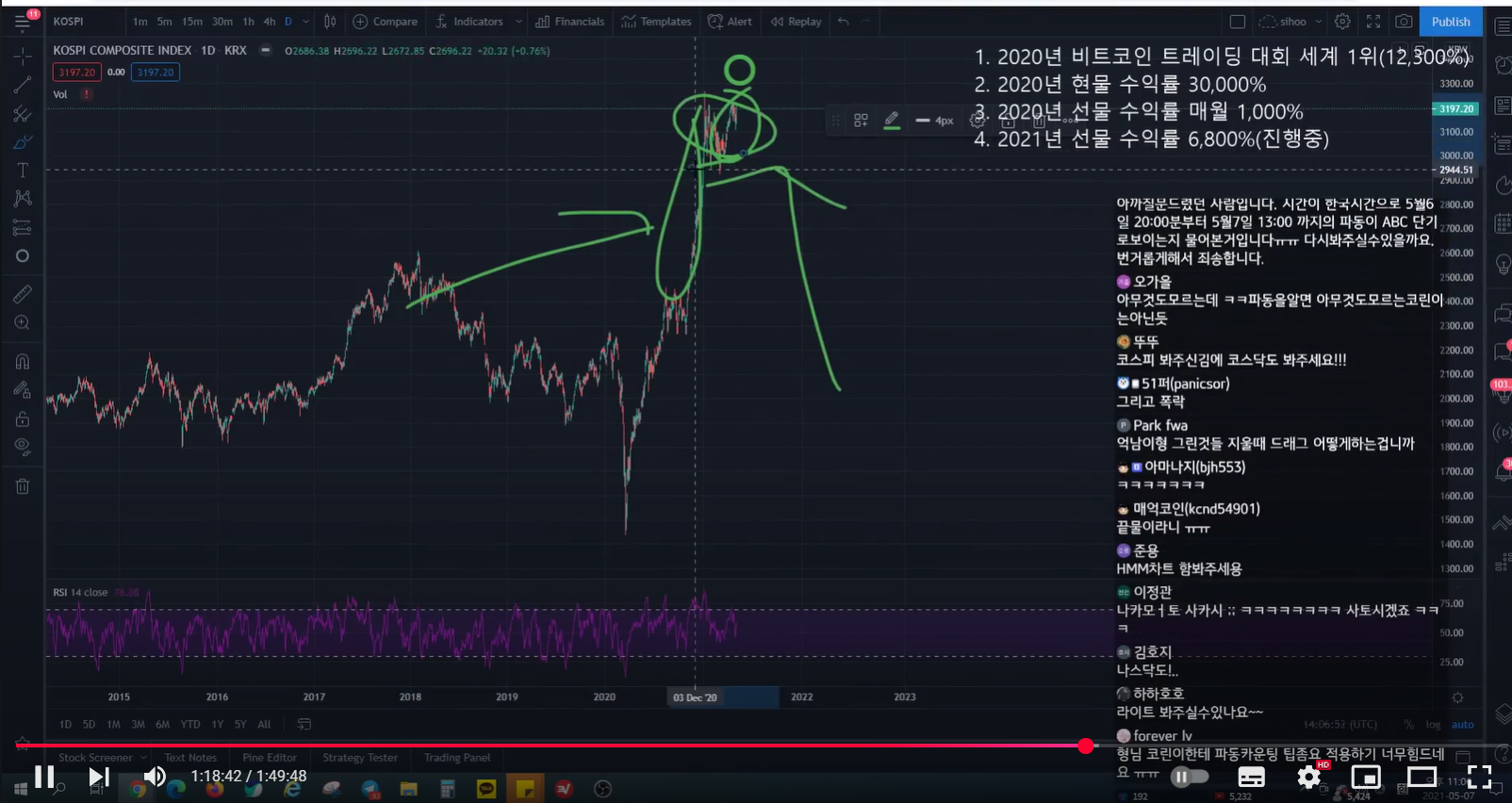The image size is (1512, 803).
Task: Expand the Stock Screener dropdown
Action: pos(144,758)
